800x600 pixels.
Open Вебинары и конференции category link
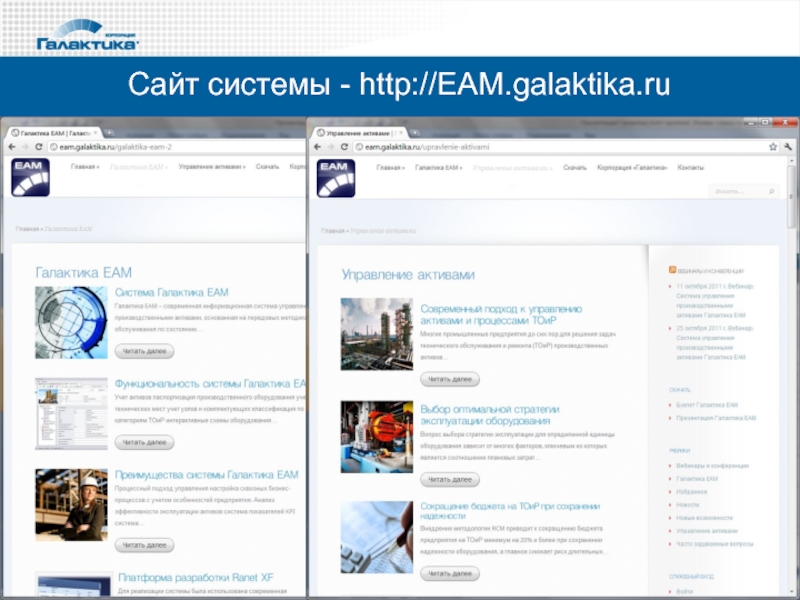(x=712, y=466)
